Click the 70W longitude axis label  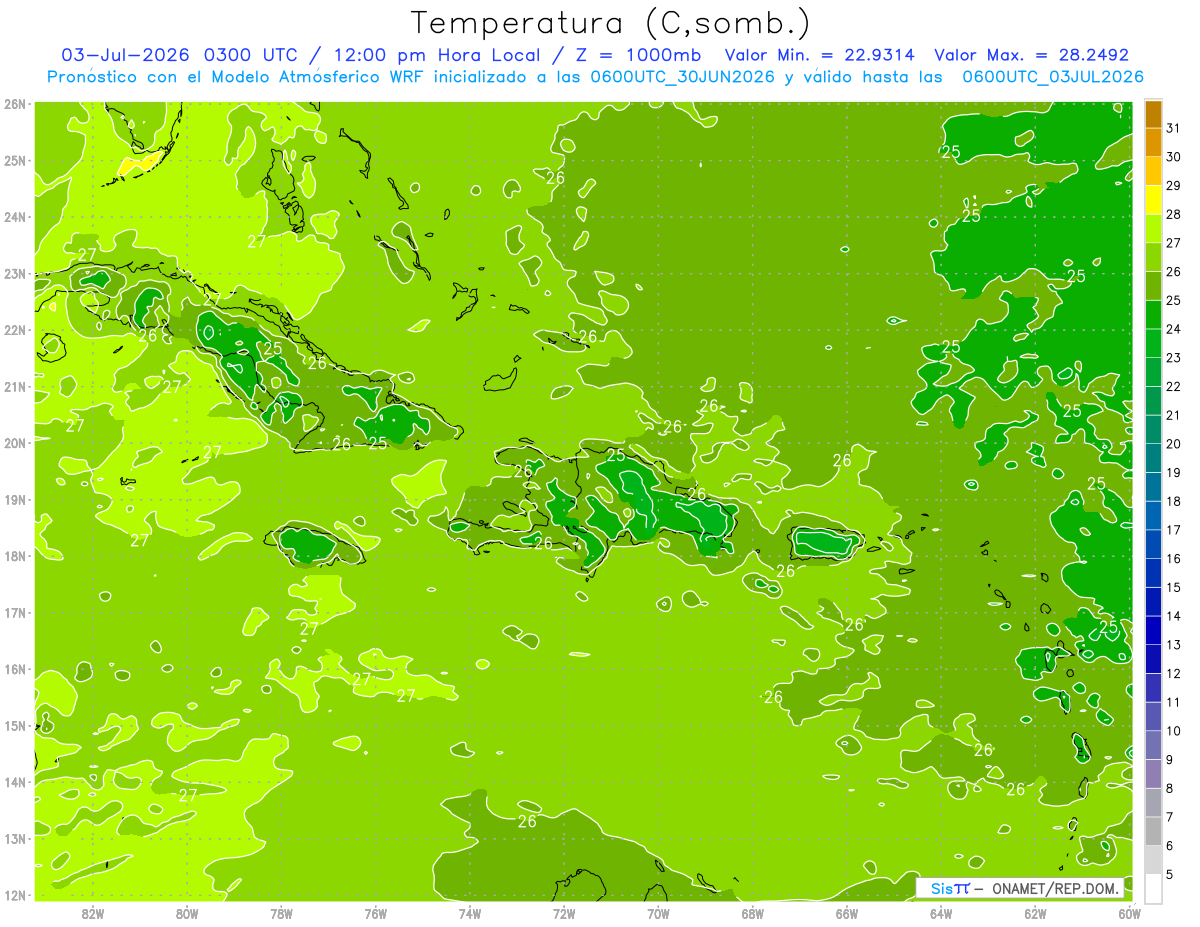click(x=658, y=913)
